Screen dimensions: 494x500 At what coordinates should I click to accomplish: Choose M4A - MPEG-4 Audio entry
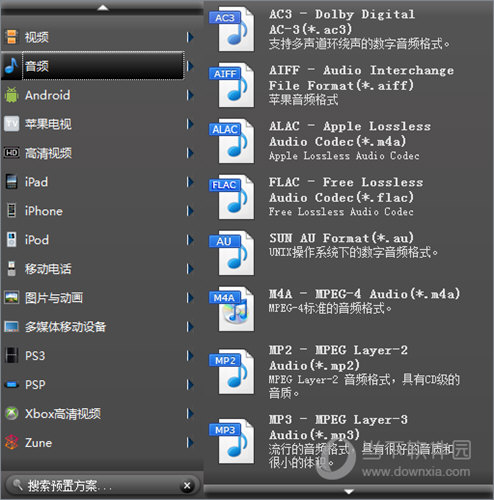(x=365, y=301)
